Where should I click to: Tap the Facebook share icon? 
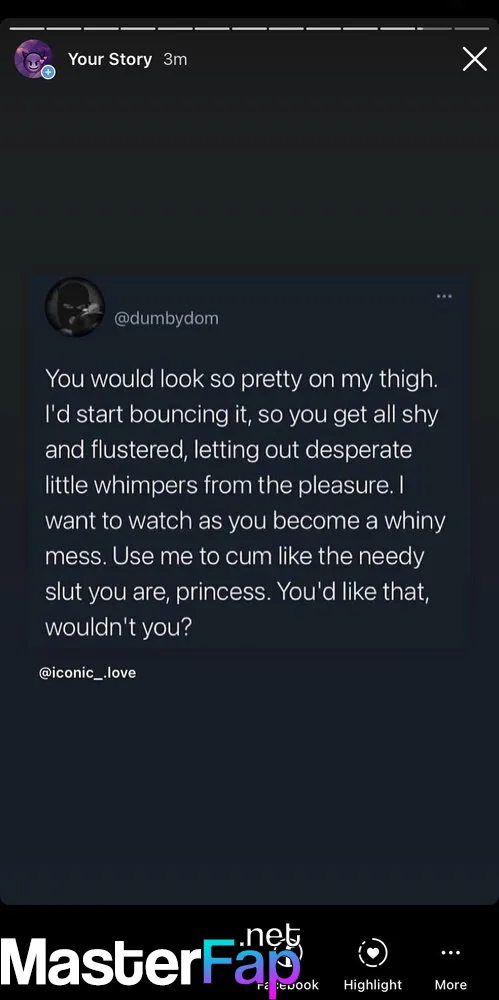pyautogui.click(x=288, y=954)
